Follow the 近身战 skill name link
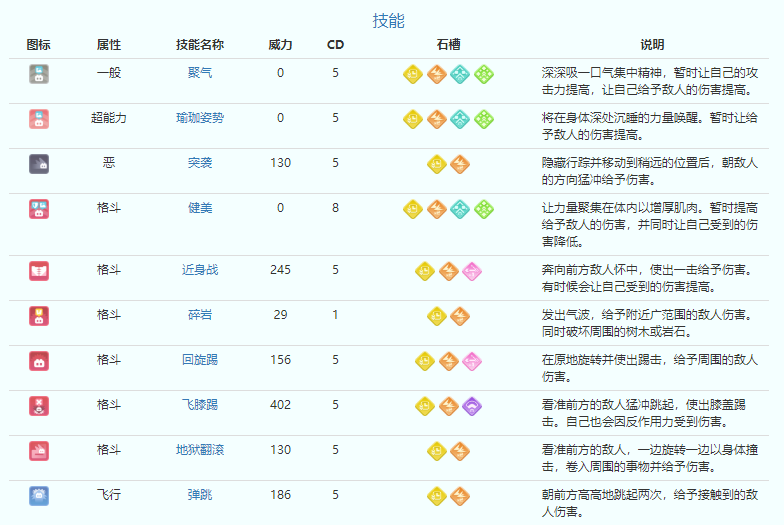Screen dimensions: 784x525 click(200, 270)
